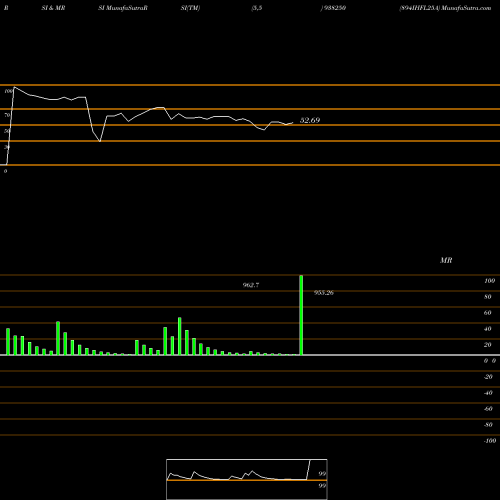
Task: Click the RSI value label 52.69
Action: click(x=310, y=120)
